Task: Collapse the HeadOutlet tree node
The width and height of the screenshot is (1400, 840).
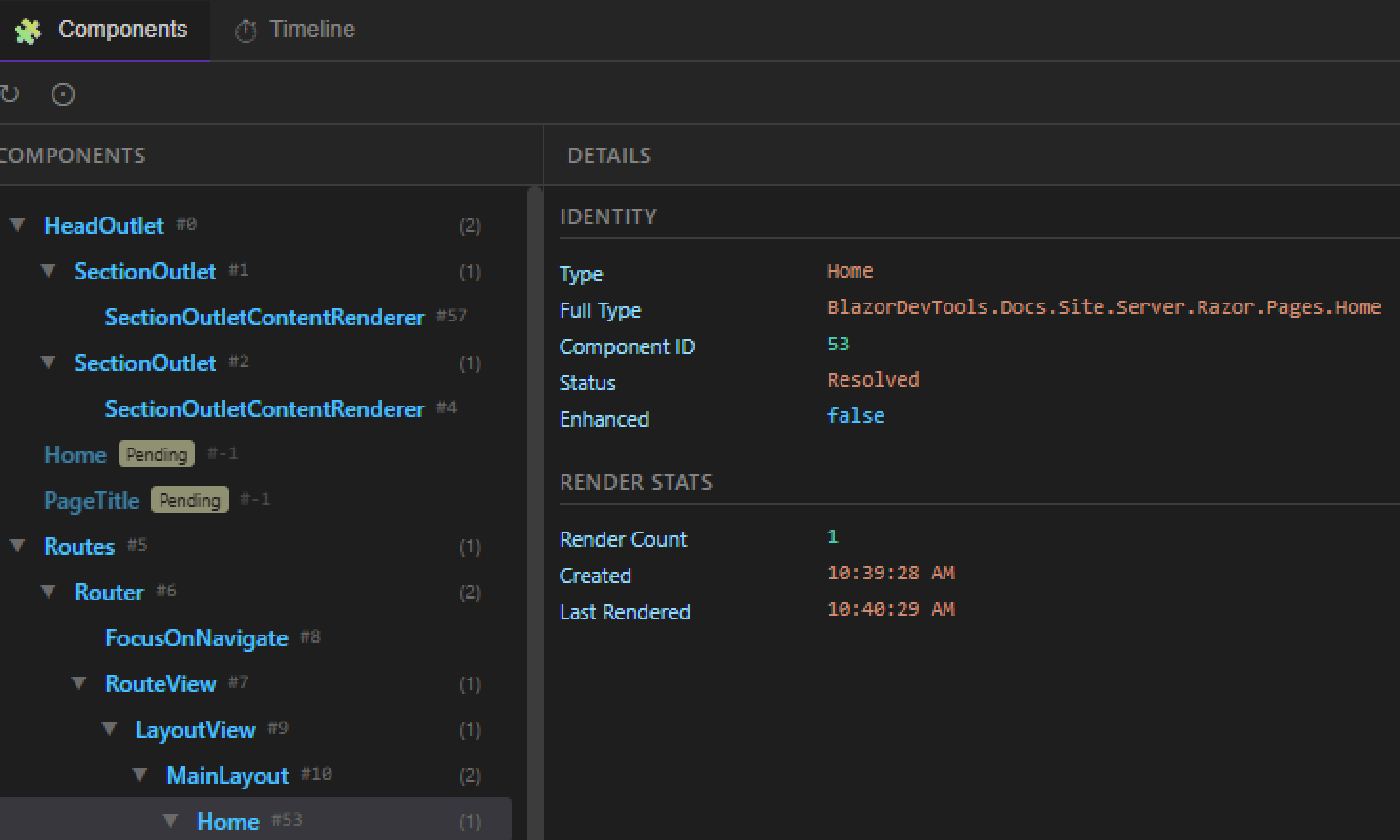Action: 17,225
